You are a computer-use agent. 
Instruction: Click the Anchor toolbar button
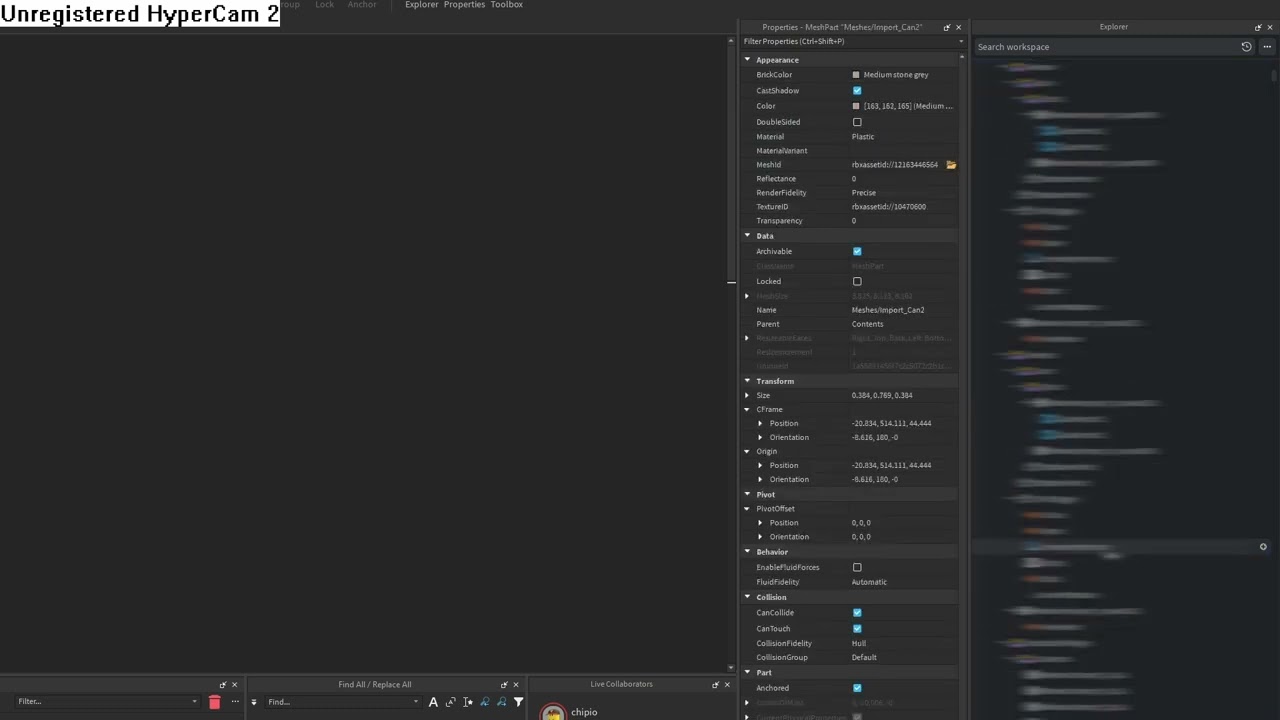362,4
